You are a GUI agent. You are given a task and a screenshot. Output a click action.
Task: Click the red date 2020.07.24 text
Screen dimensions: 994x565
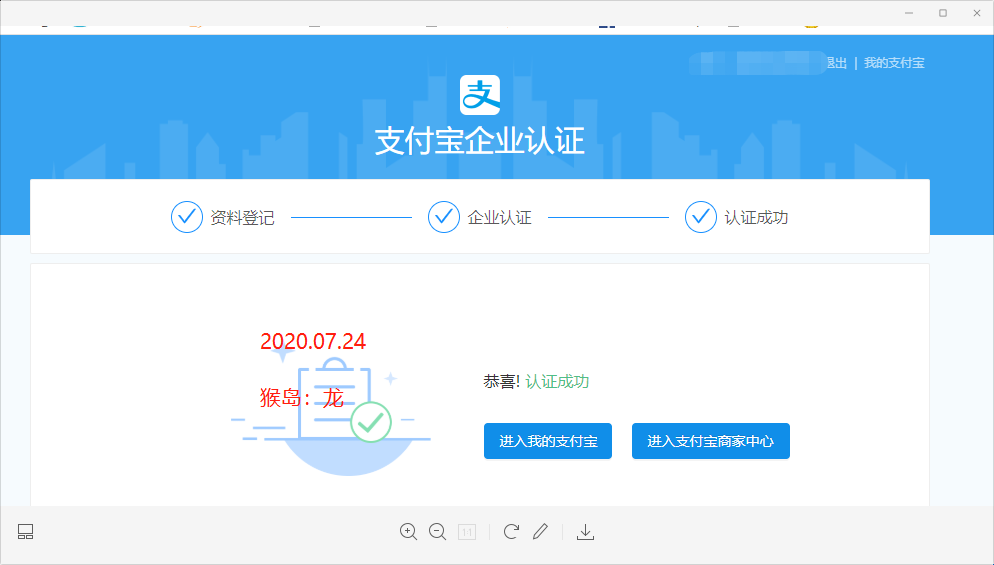coord(313,341)
